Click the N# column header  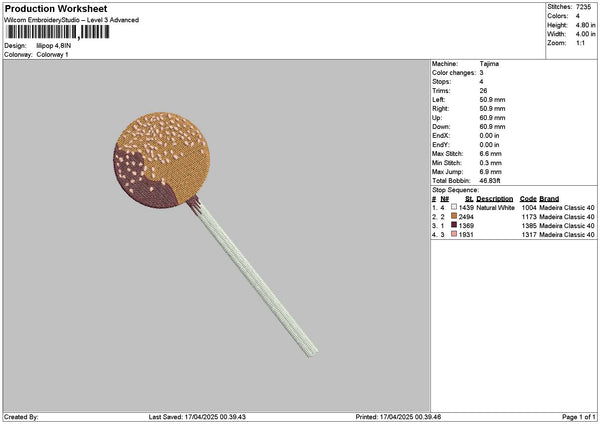(x=444, y=199)
